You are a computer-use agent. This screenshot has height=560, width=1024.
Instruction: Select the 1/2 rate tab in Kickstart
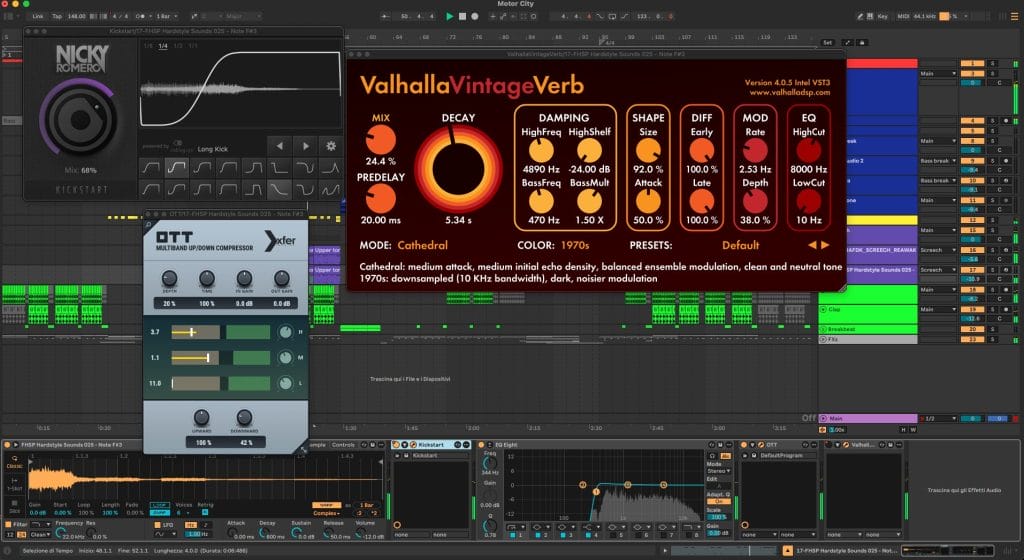click(178, 46)
